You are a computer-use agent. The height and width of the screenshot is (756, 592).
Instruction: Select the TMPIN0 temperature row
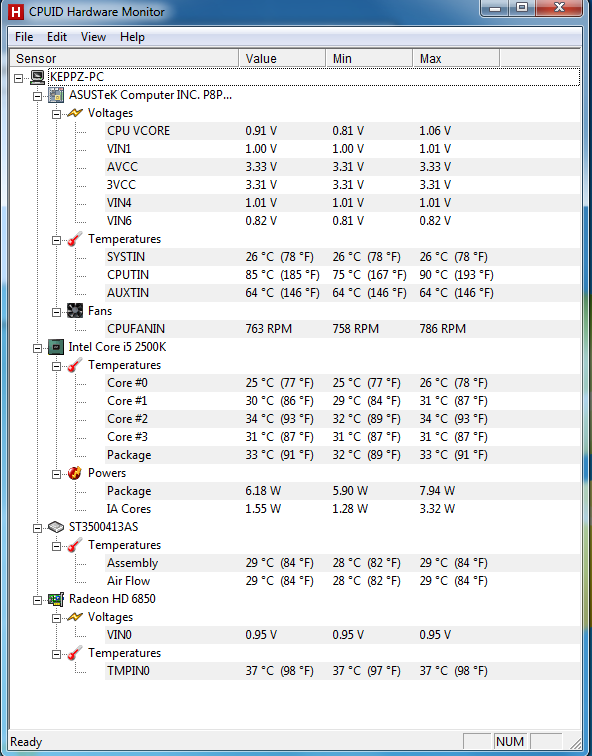tap(342, 671)
